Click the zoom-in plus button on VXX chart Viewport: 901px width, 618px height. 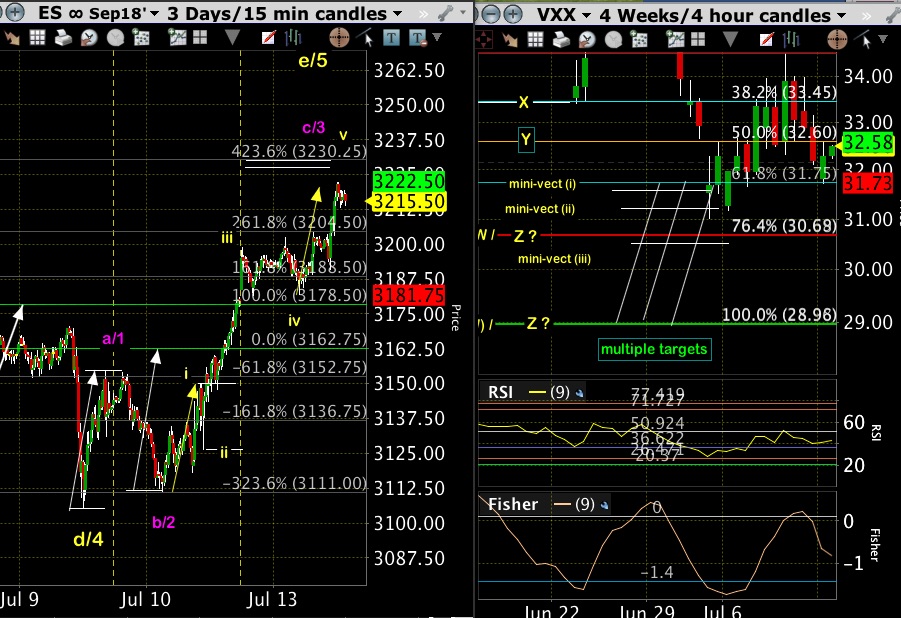click(x=513, y=12)
